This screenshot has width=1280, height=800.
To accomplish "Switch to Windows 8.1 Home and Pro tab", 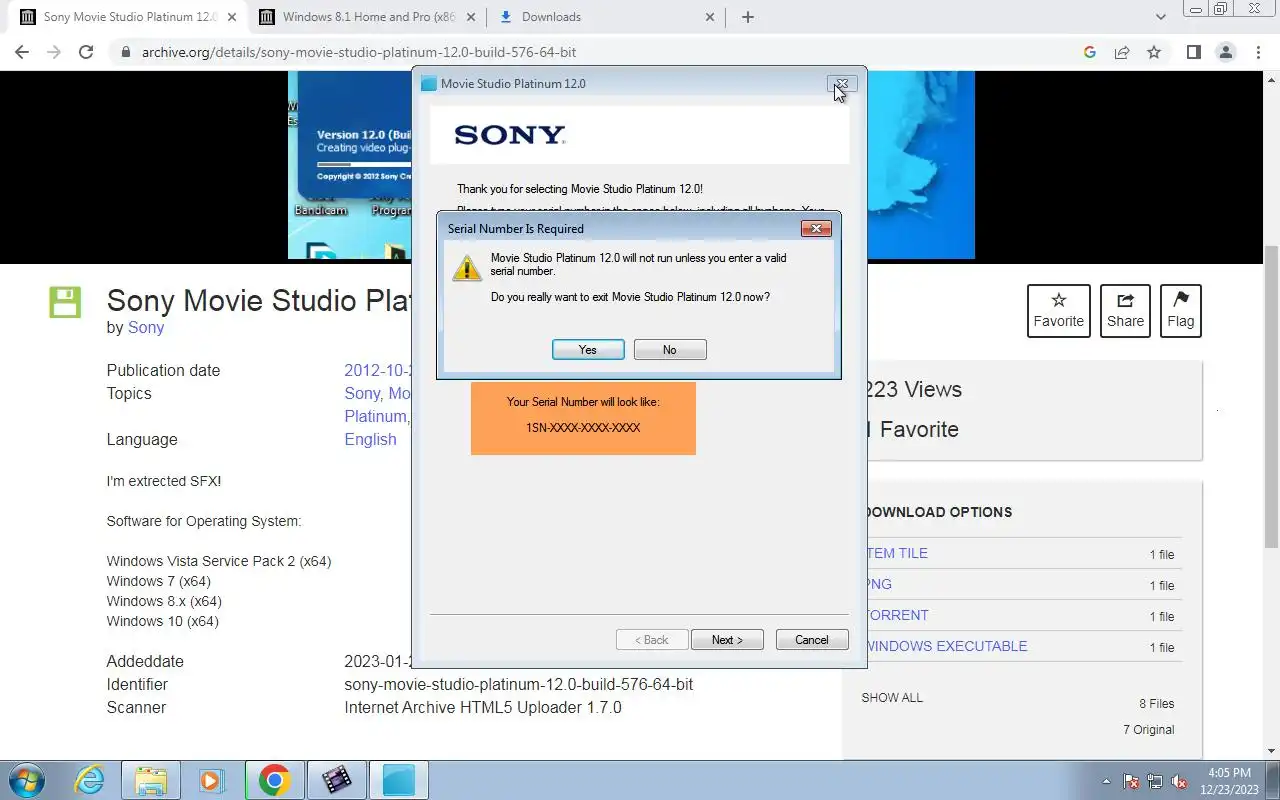I will 368,17.
